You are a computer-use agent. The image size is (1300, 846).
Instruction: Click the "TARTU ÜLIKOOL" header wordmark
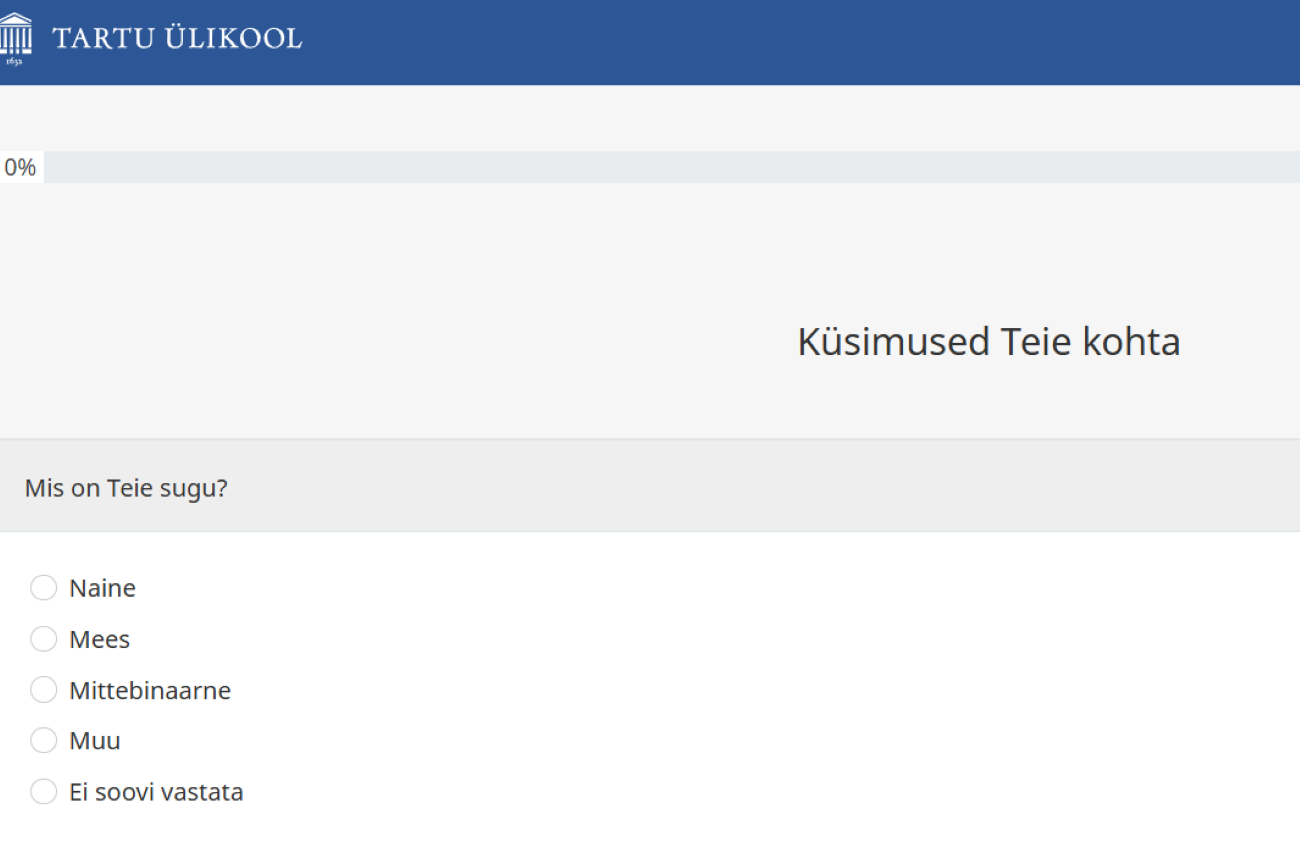[x=177, y=39]
